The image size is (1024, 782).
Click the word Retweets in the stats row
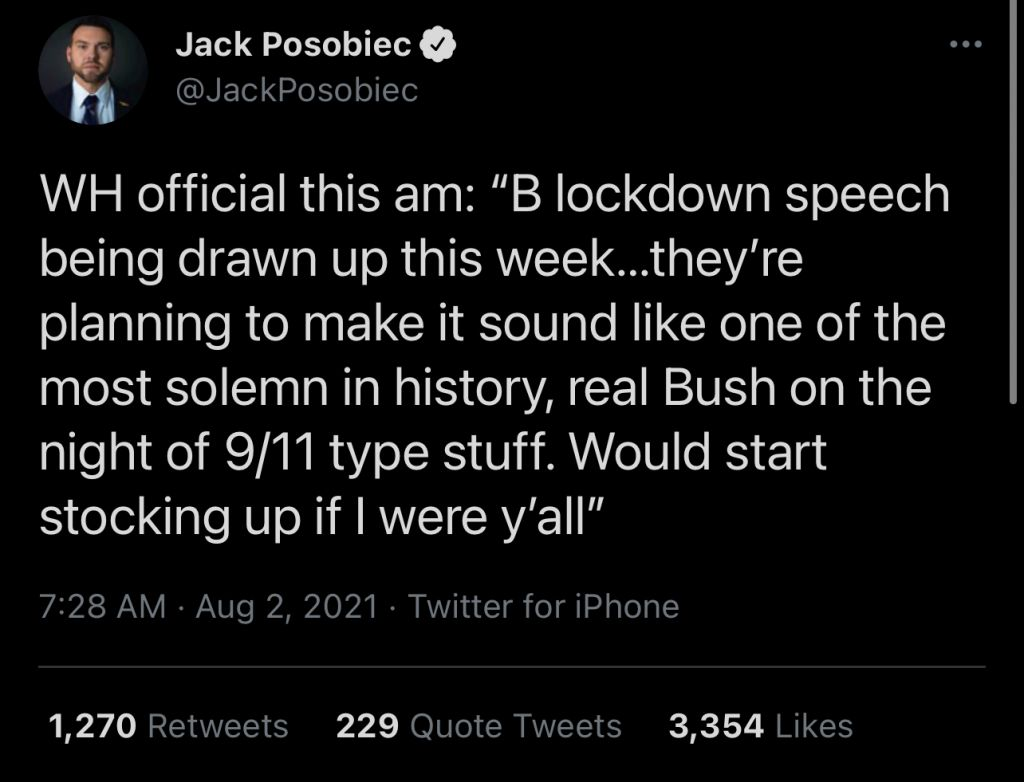tap(218, 726)
